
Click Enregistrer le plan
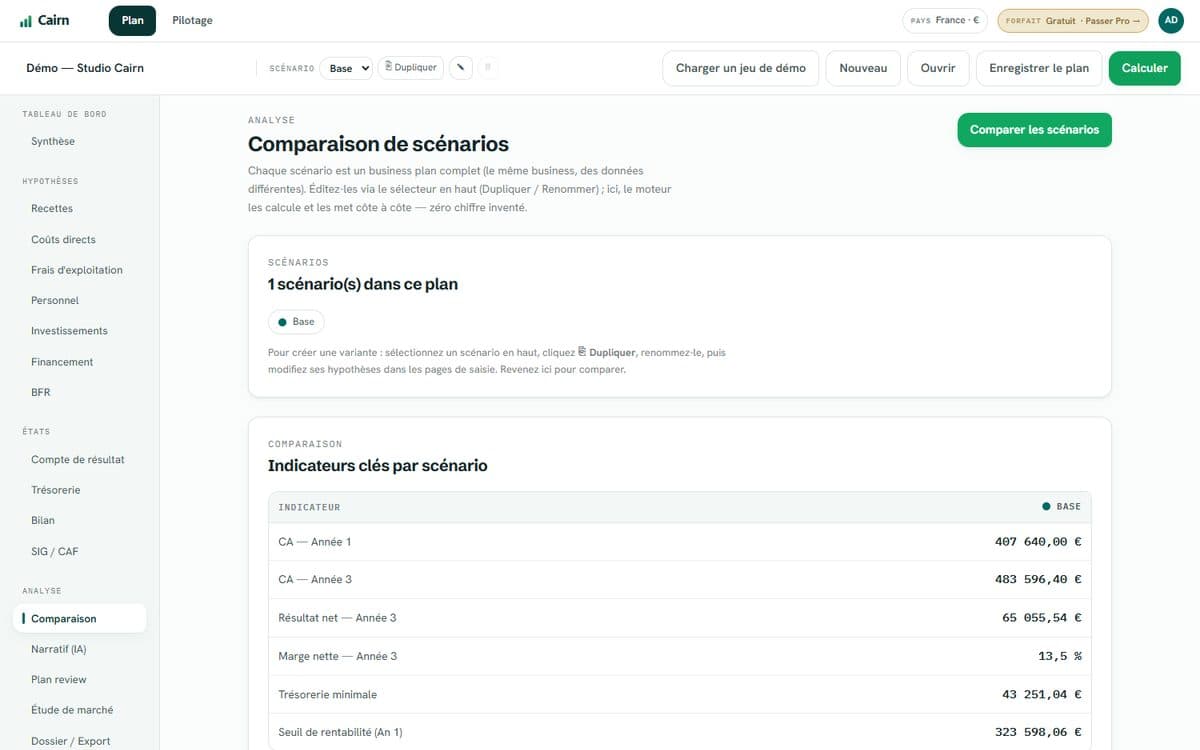coord(1039,68)
